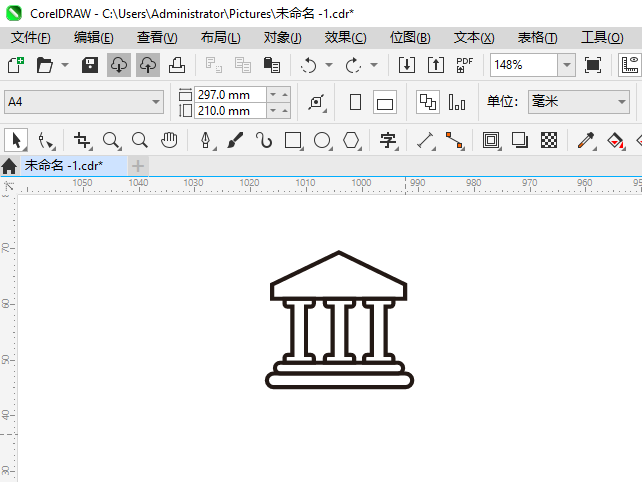
Task: Click Publish to PDF icon
Action: pos(465,65)
